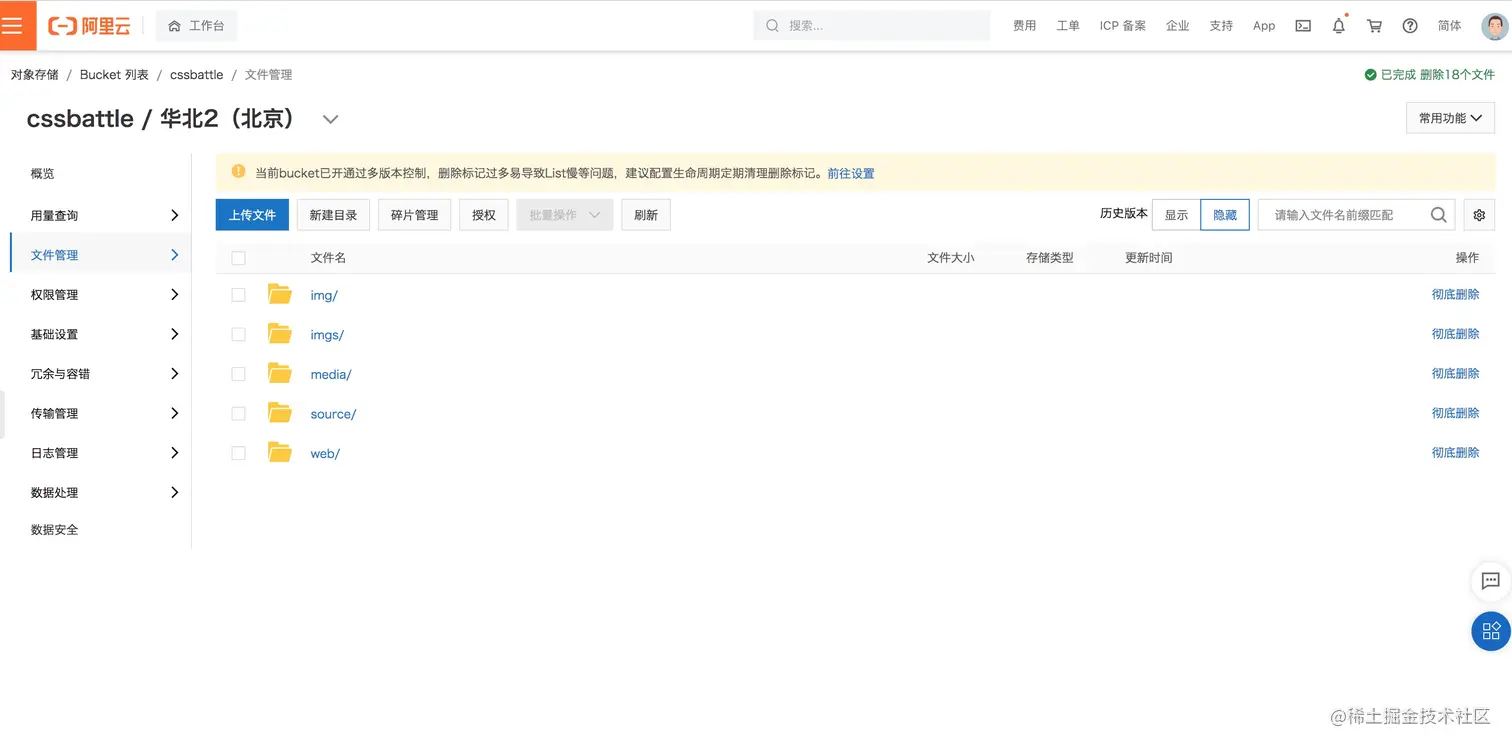The image size is (1512, 748).
Task: Collapse the bucket region name dropdown
Action: 330,119
